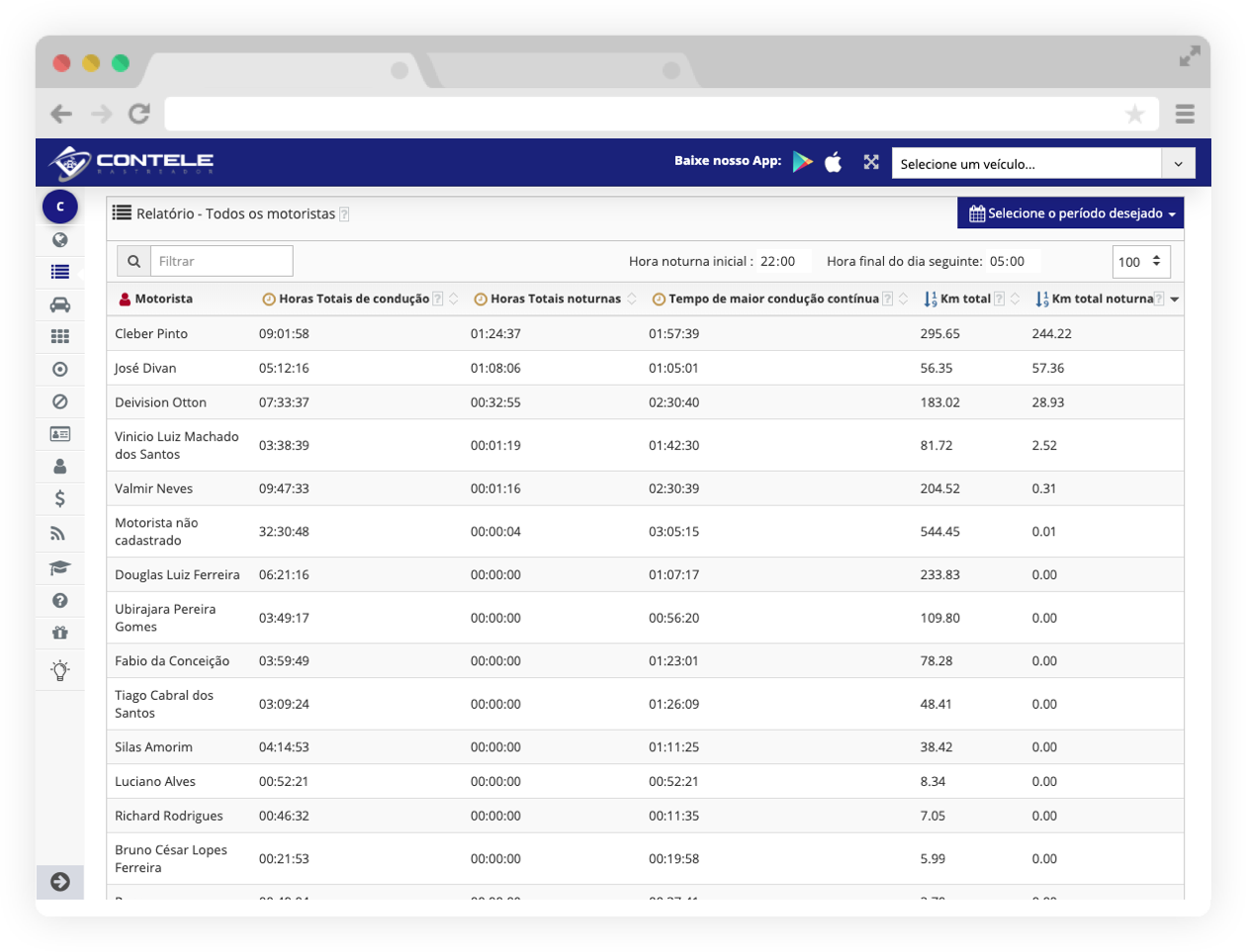Click the Motorista column header
This screenshot has height=952, width=1246.
(x=163, y=299)
